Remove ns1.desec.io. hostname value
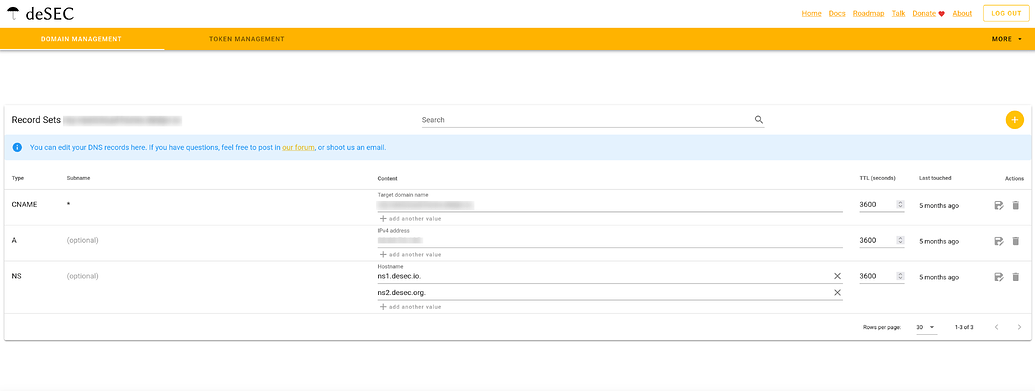The image size is (1035, 391). [838, 276]
